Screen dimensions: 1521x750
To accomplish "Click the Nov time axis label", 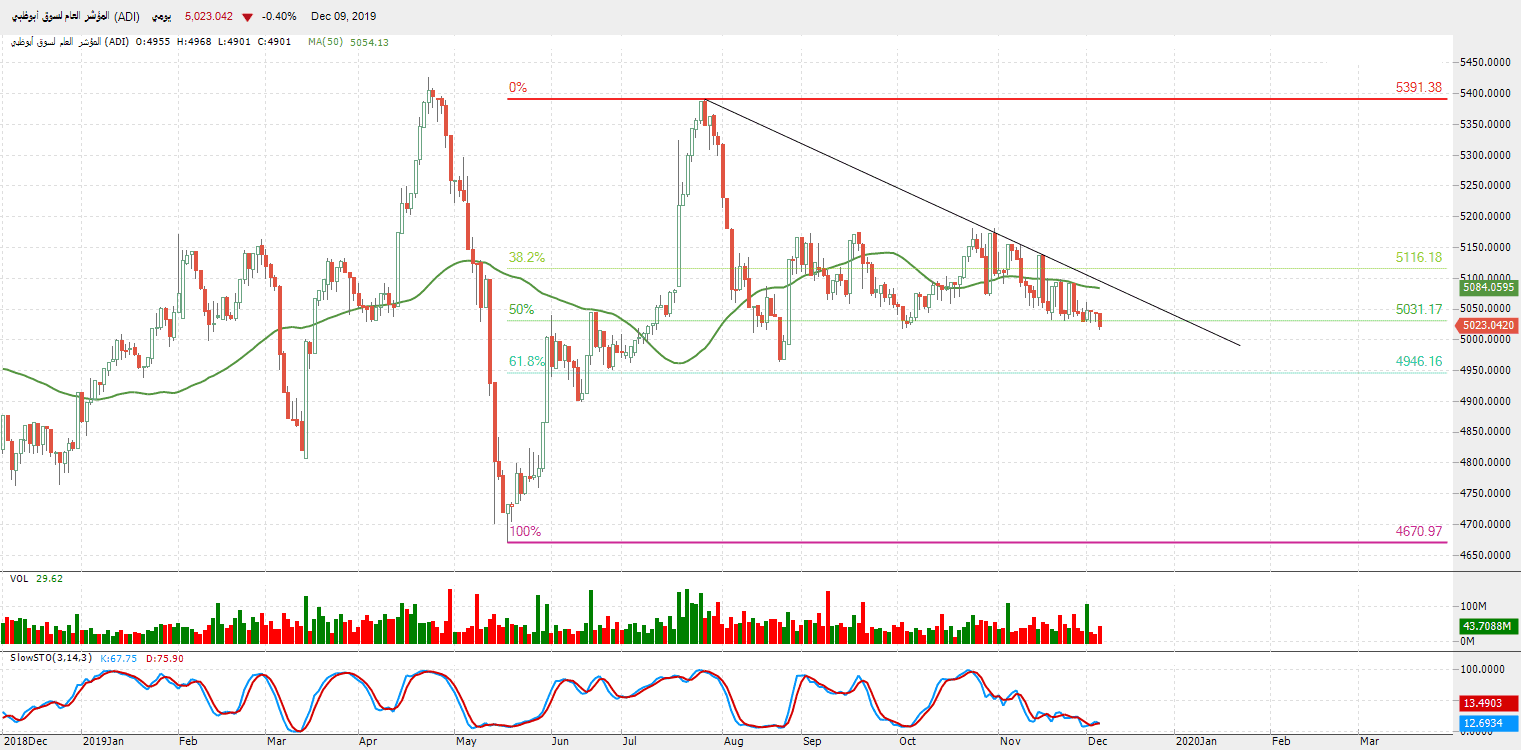I will [x=1010, y=742].
